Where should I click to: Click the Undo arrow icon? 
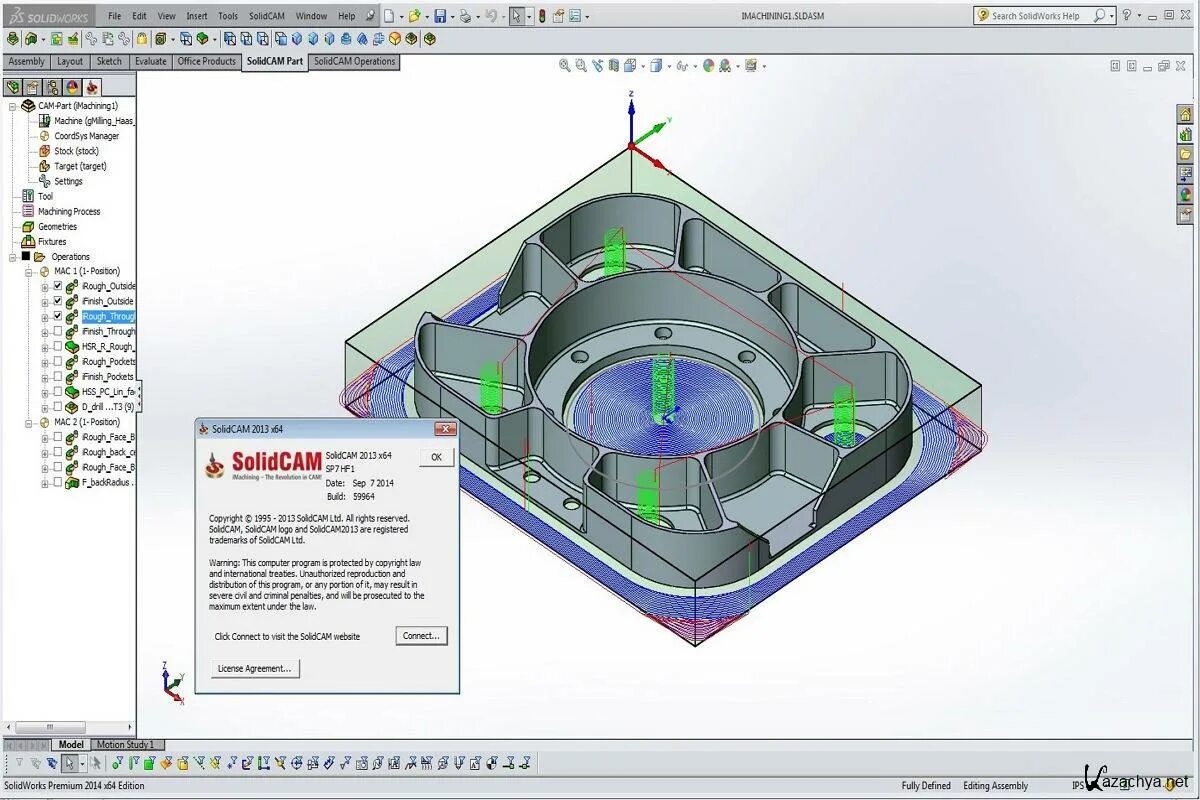click(x=491, y=16)
